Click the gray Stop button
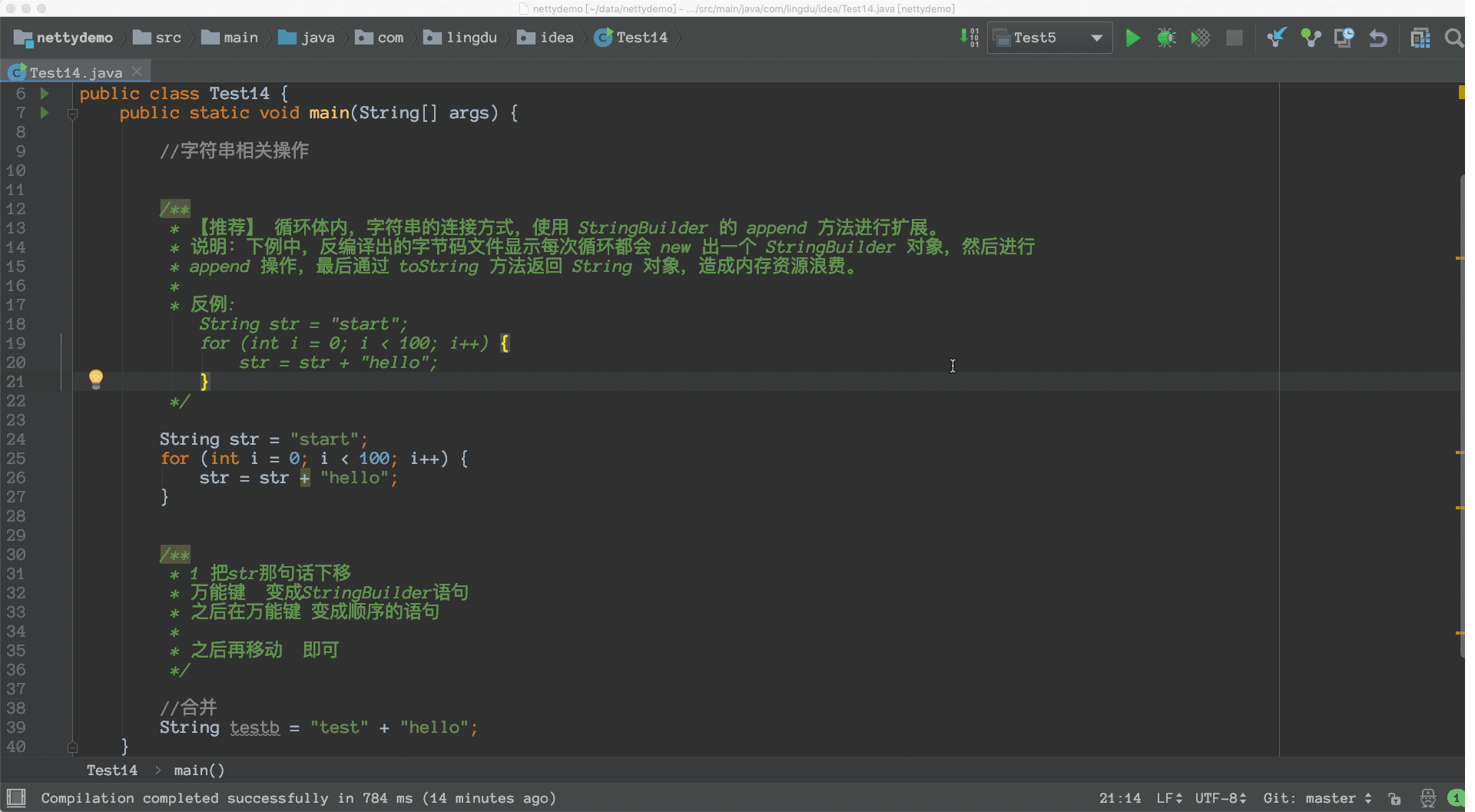1475x812 pixels. [x=1234, y=38]
